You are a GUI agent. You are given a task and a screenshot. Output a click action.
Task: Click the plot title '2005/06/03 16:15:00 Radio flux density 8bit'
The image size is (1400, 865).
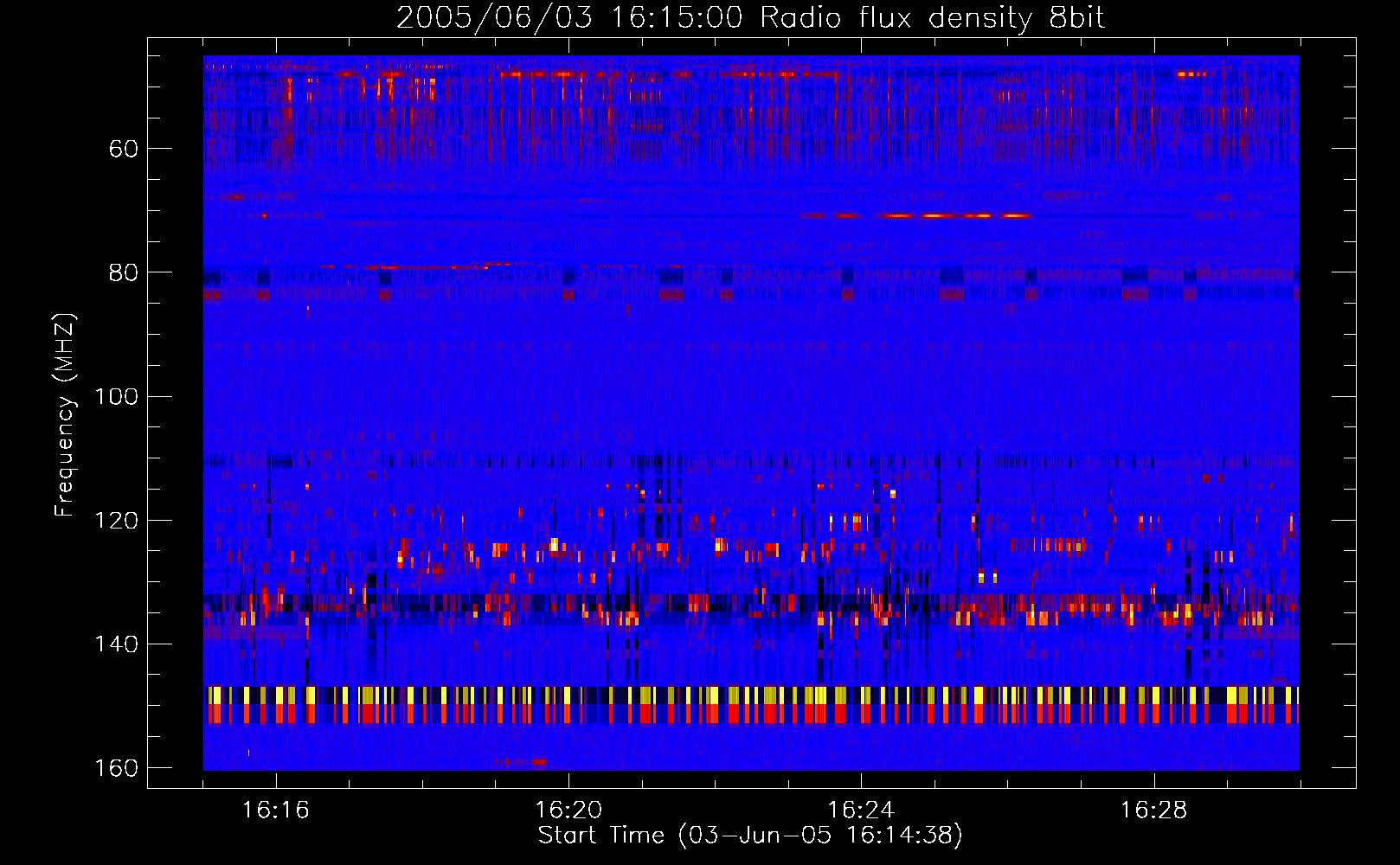coord(750,18)
